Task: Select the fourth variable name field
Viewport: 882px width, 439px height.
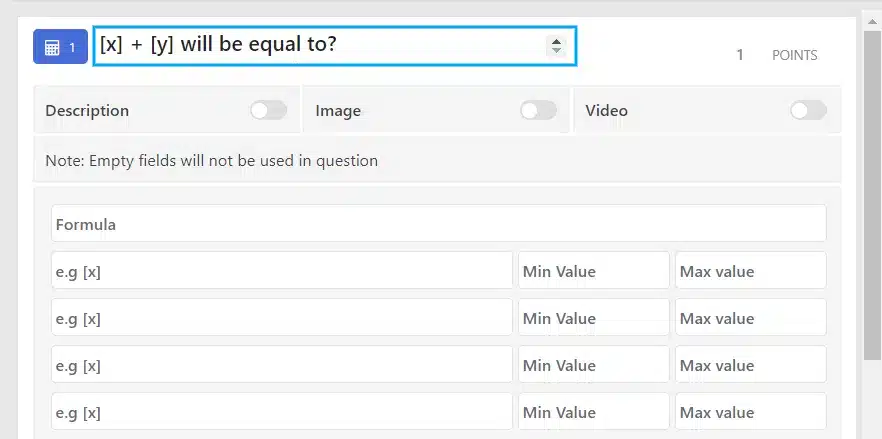Action: [282, 411]
